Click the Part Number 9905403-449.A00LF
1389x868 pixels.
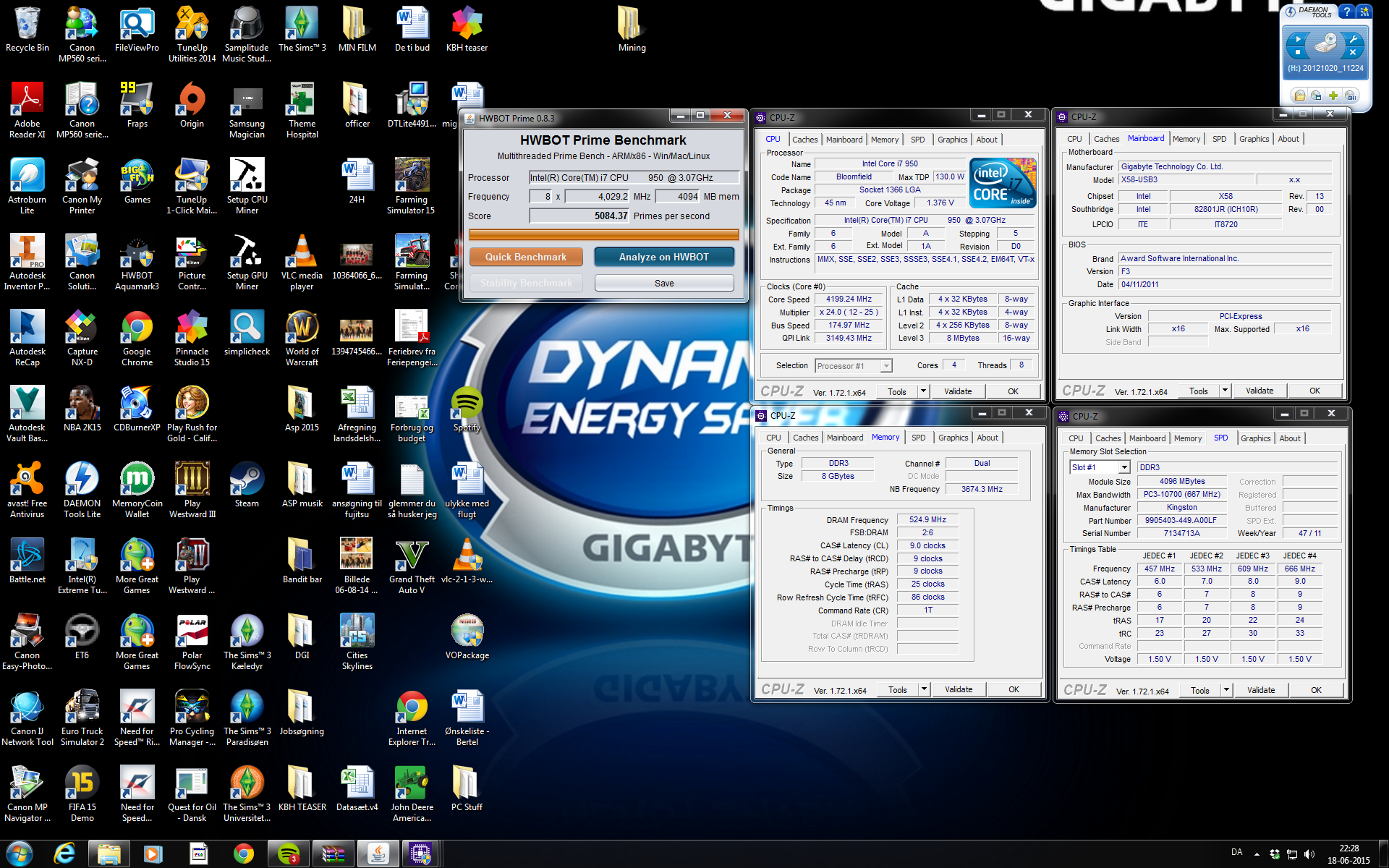[x=1181, y=520]
